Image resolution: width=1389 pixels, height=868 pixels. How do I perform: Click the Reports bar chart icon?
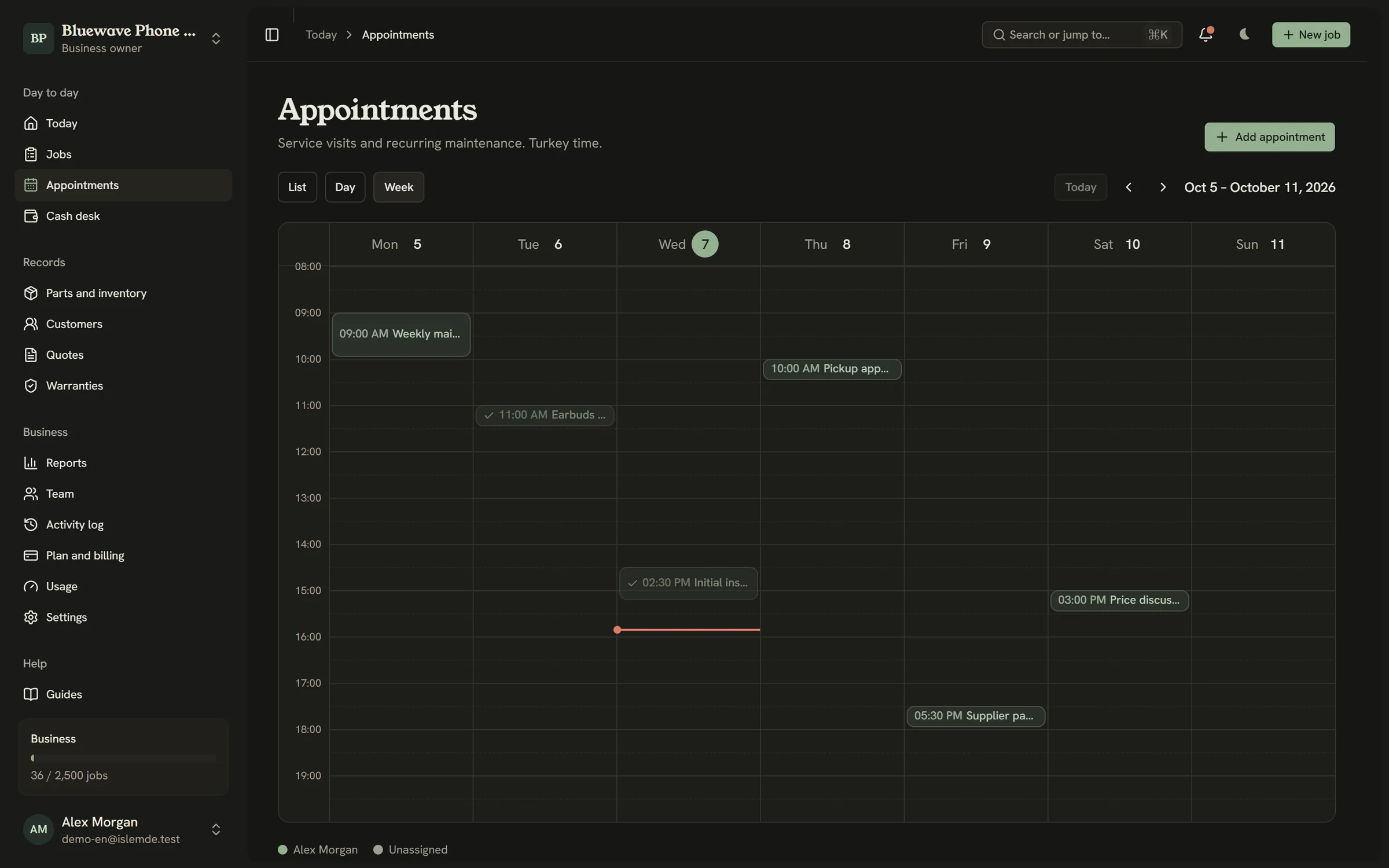click(x=31, y=463)
